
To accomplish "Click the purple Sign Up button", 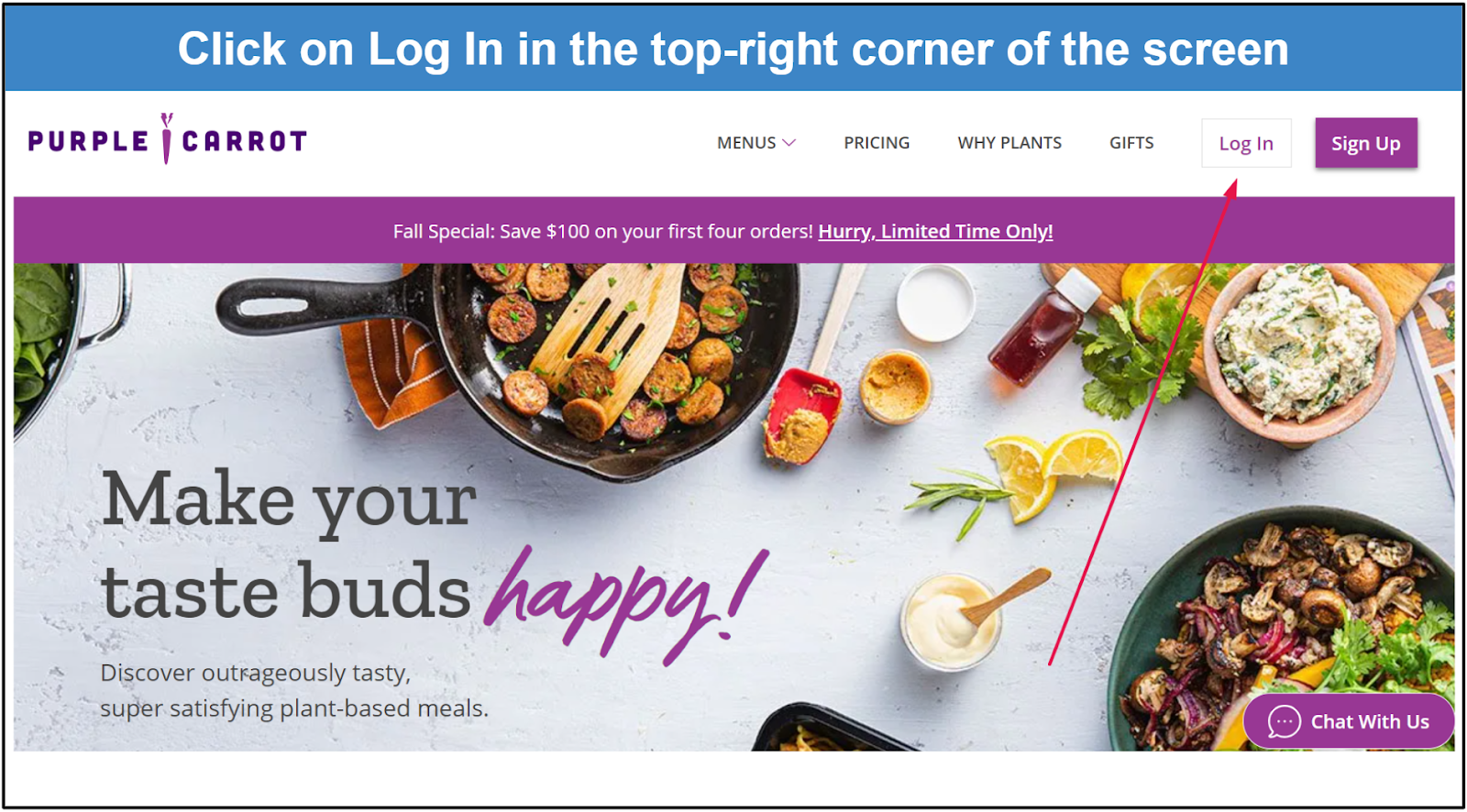I will click(x=1366, y=143).
